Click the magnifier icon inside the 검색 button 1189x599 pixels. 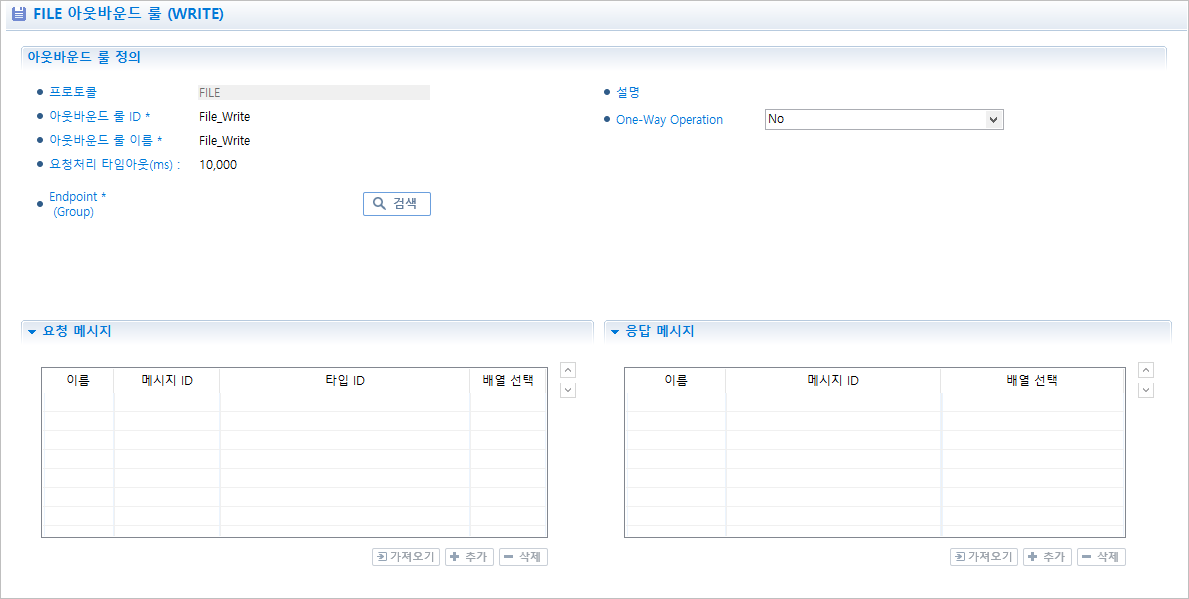[378, 203]
